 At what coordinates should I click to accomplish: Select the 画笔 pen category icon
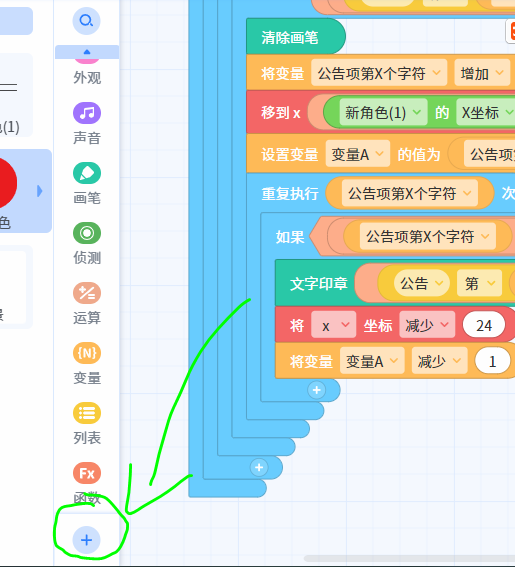[x=87, y=173]
